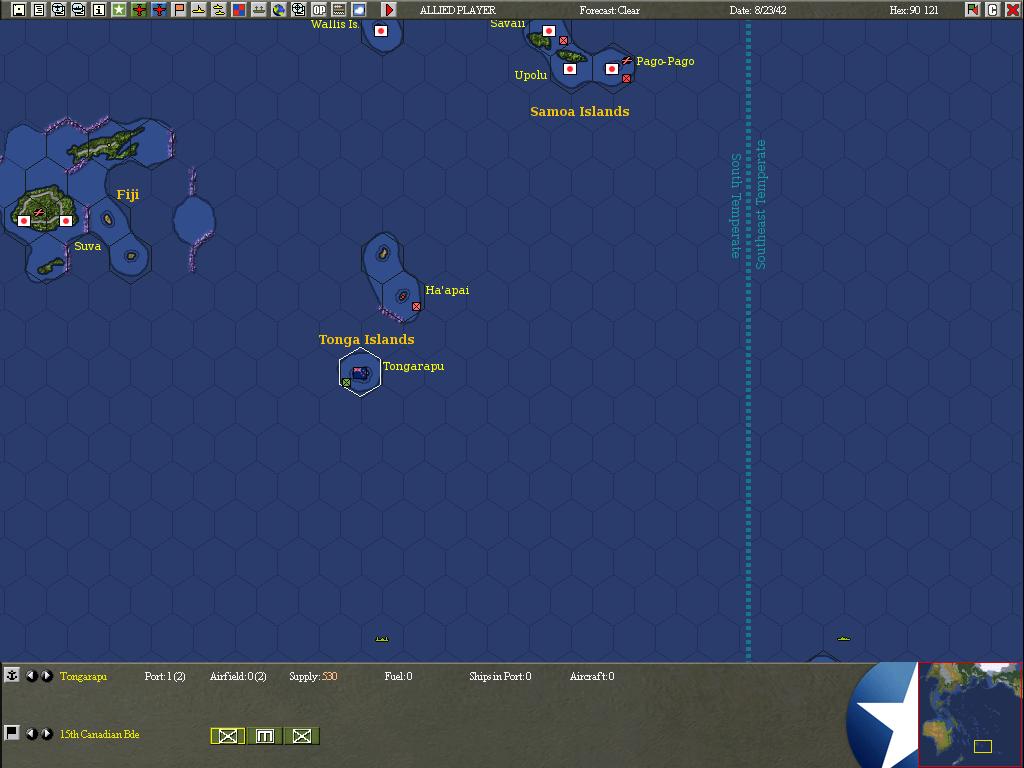This screenshot has width=1024, height=768.
Task: Select previous unit arrow beside 15th Canadian Bde
Action: pos(31,733)
